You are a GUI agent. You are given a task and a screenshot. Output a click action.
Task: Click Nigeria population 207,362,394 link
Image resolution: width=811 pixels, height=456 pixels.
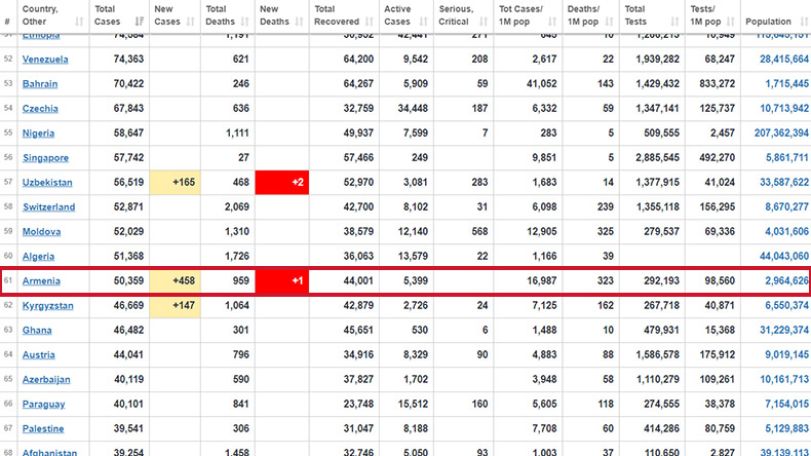tap(781, 133)
